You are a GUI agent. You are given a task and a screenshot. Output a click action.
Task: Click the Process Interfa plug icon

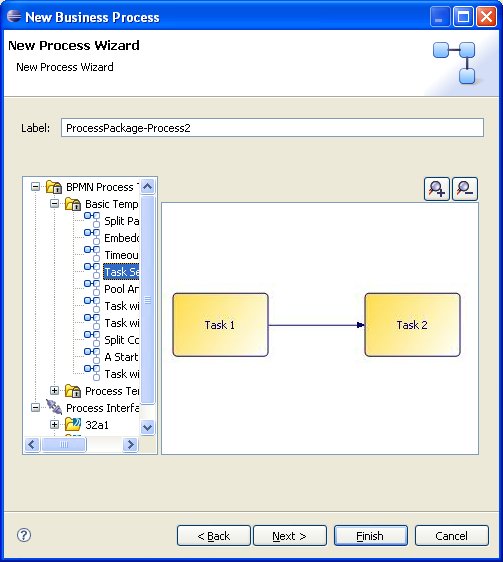pos(54,407)
